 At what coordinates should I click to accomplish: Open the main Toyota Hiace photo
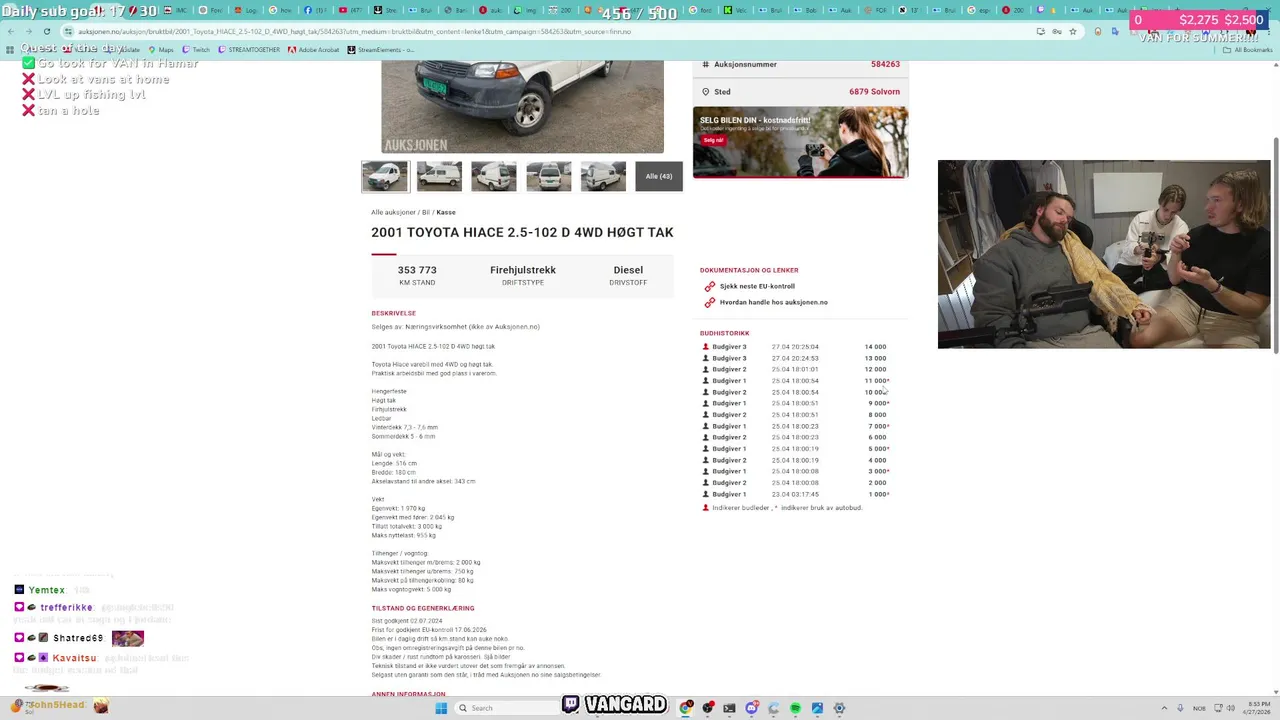522,106
